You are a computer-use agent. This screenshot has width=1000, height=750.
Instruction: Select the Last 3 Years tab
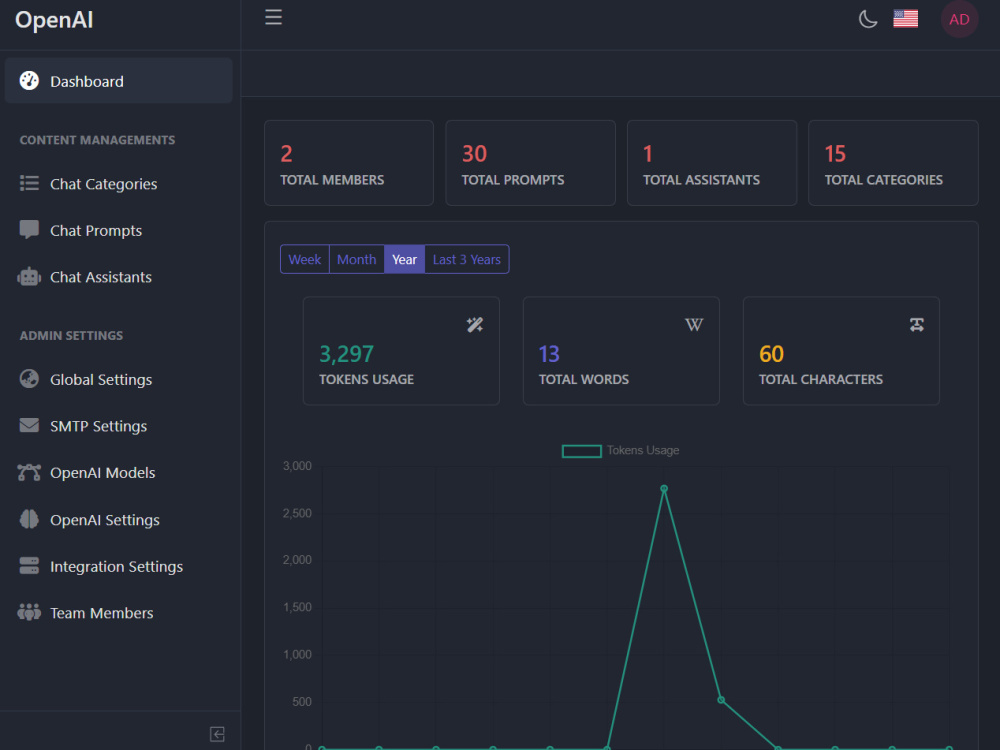(x=467, y=259)
